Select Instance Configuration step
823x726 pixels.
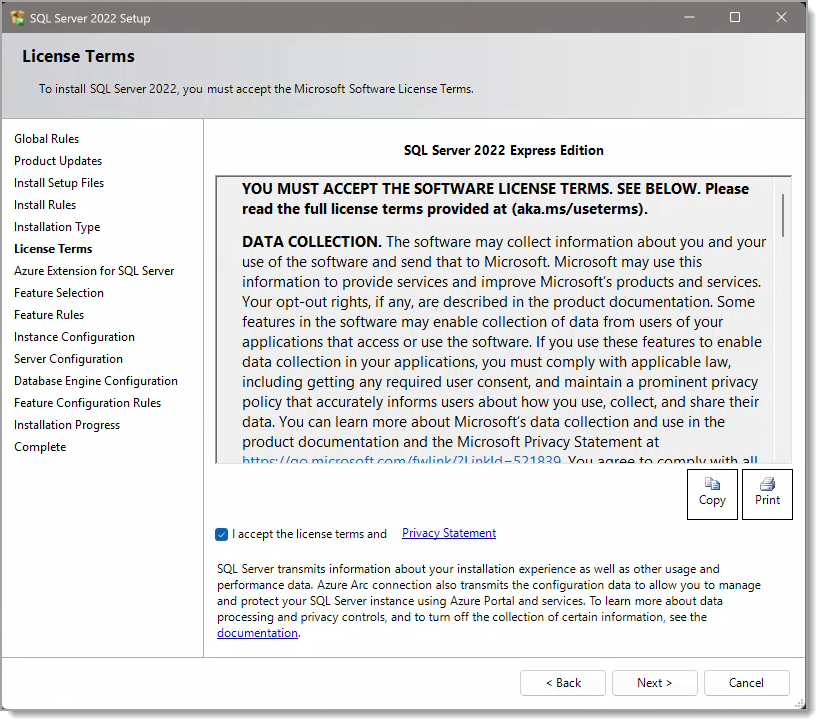click(x=74, y=338)
